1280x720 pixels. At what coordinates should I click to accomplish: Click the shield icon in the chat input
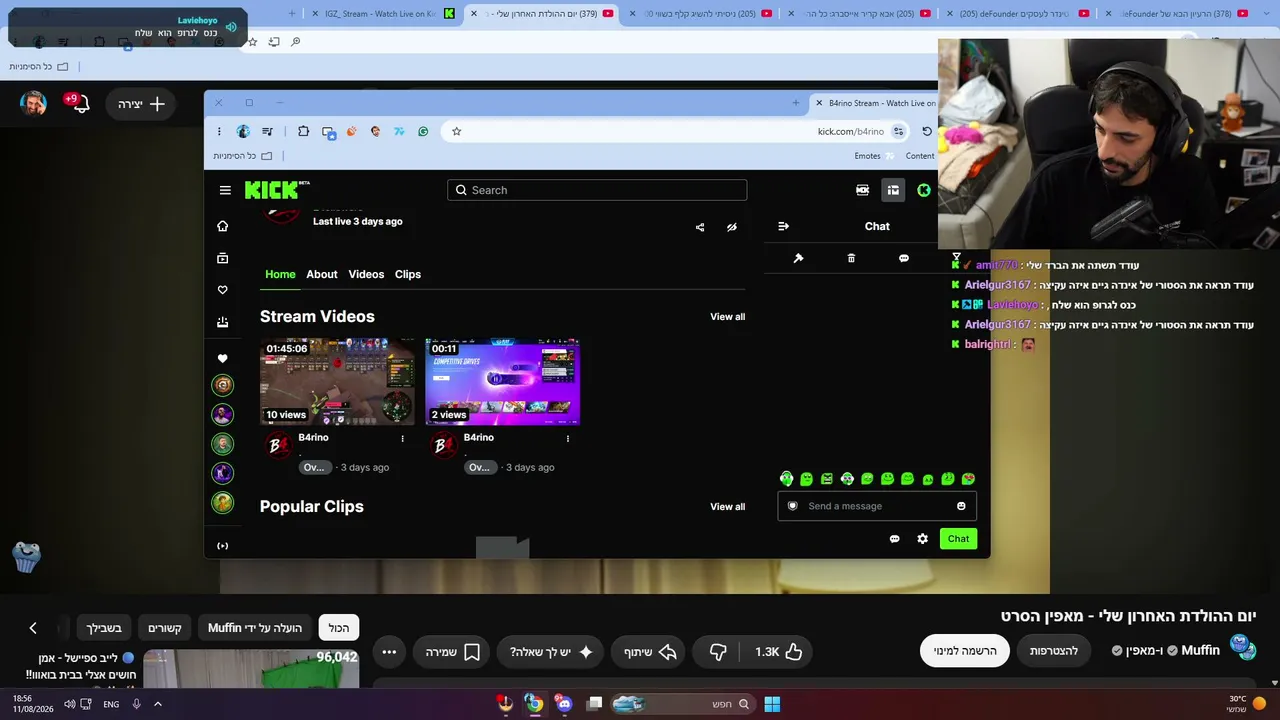click(793, 506)
